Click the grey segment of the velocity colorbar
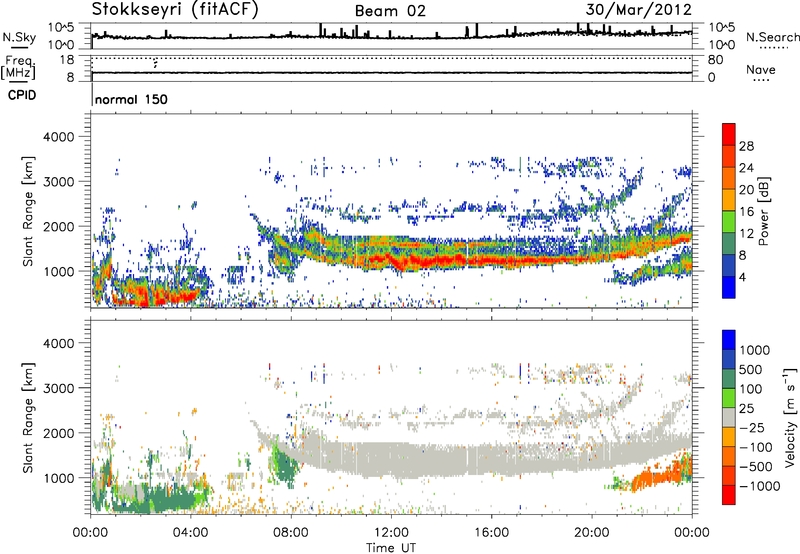Viewport: 800px width, 554px height. [729, 417]
